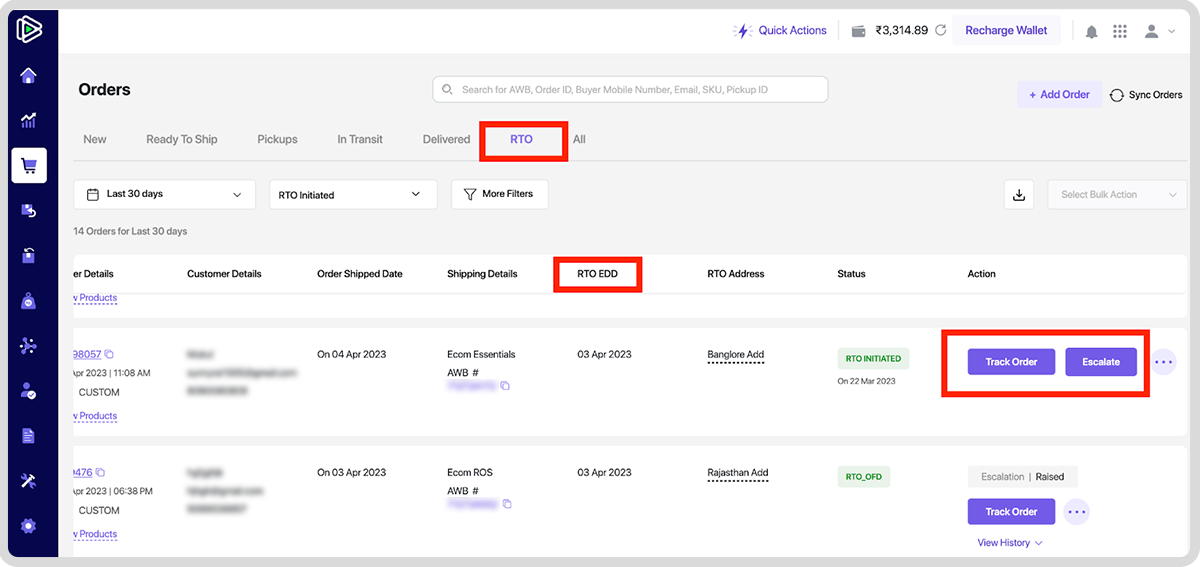Screen dimensions: 1200x567
Task: Click the notification bell icon
Action: point(1091,31)
